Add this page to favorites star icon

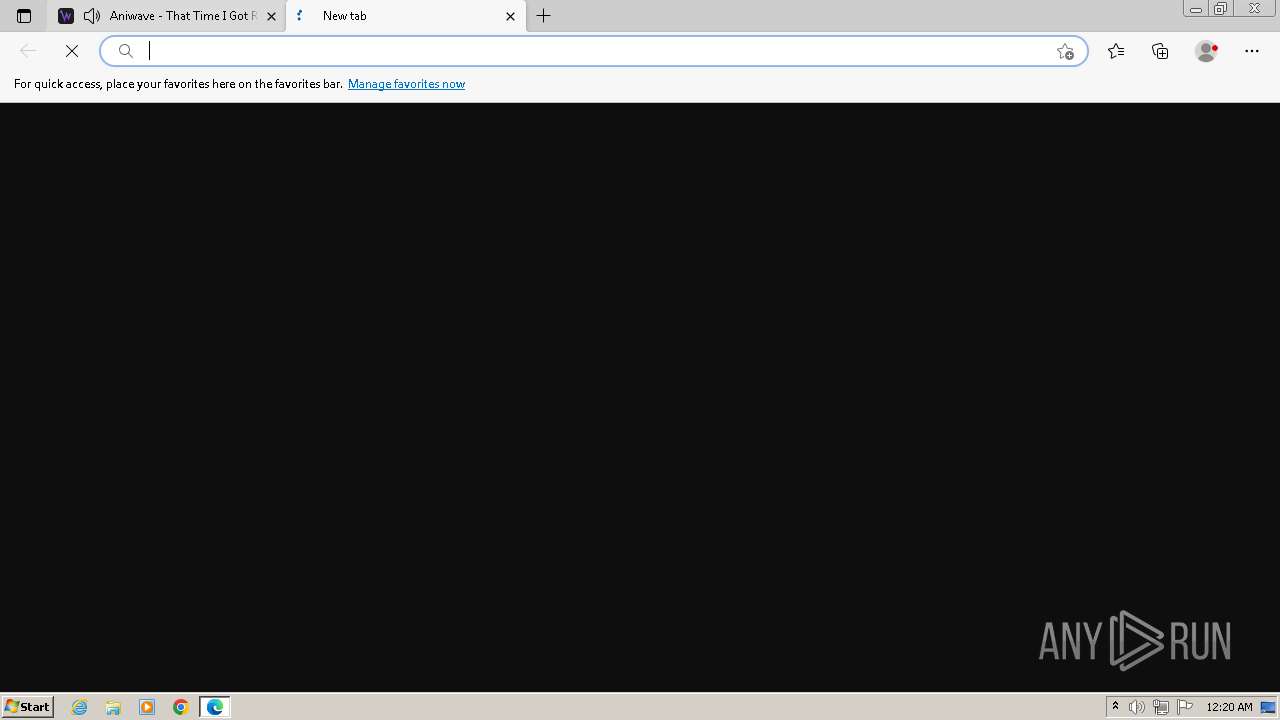click(1065, 51)
